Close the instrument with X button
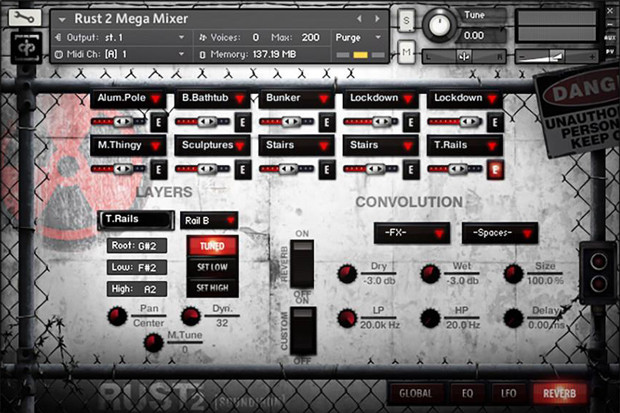 point(610,11)
